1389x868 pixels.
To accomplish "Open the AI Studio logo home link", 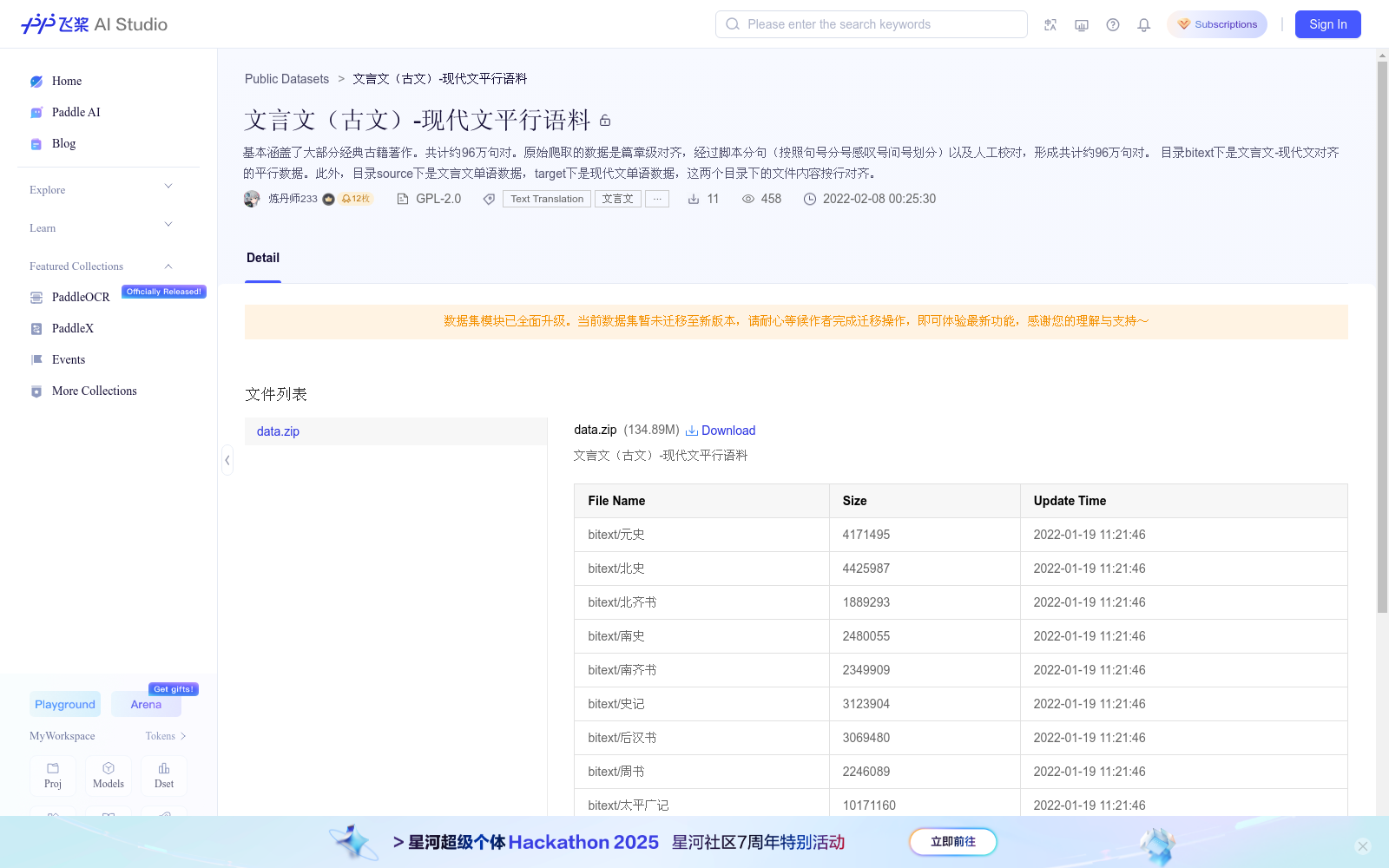I will click(x=94, y=24).
